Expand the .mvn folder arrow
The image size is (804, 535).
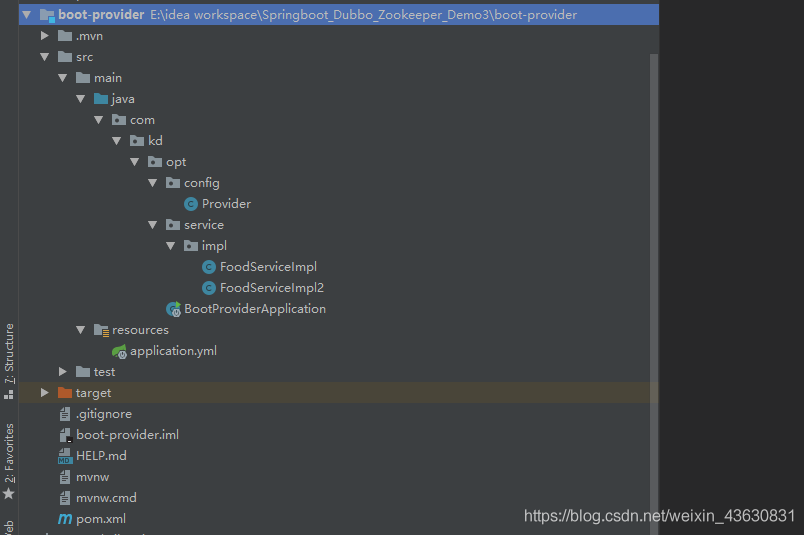point(45,36)
